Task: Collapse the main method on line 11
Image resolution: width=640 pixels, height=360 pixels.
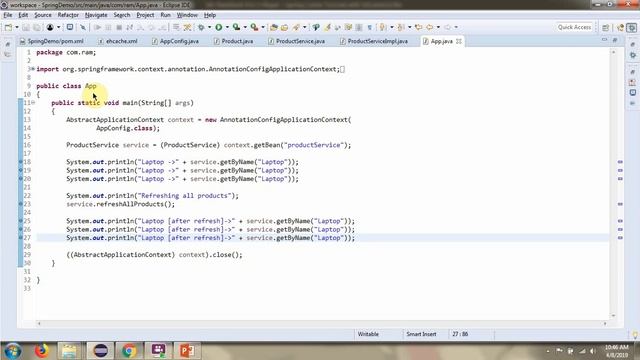Action: coord(33,103)
